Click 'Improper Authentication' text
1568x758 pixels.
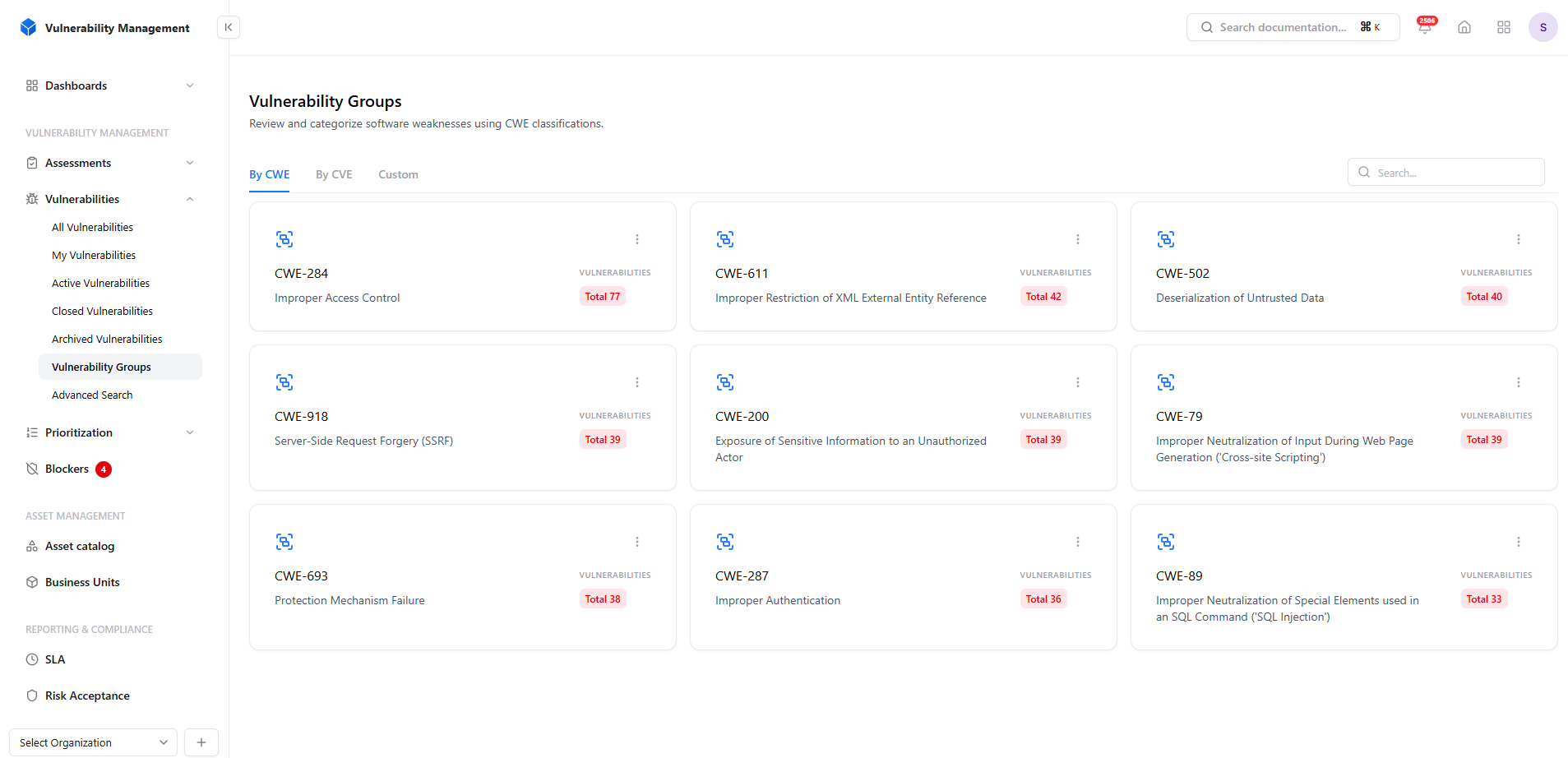pos(778,600)
